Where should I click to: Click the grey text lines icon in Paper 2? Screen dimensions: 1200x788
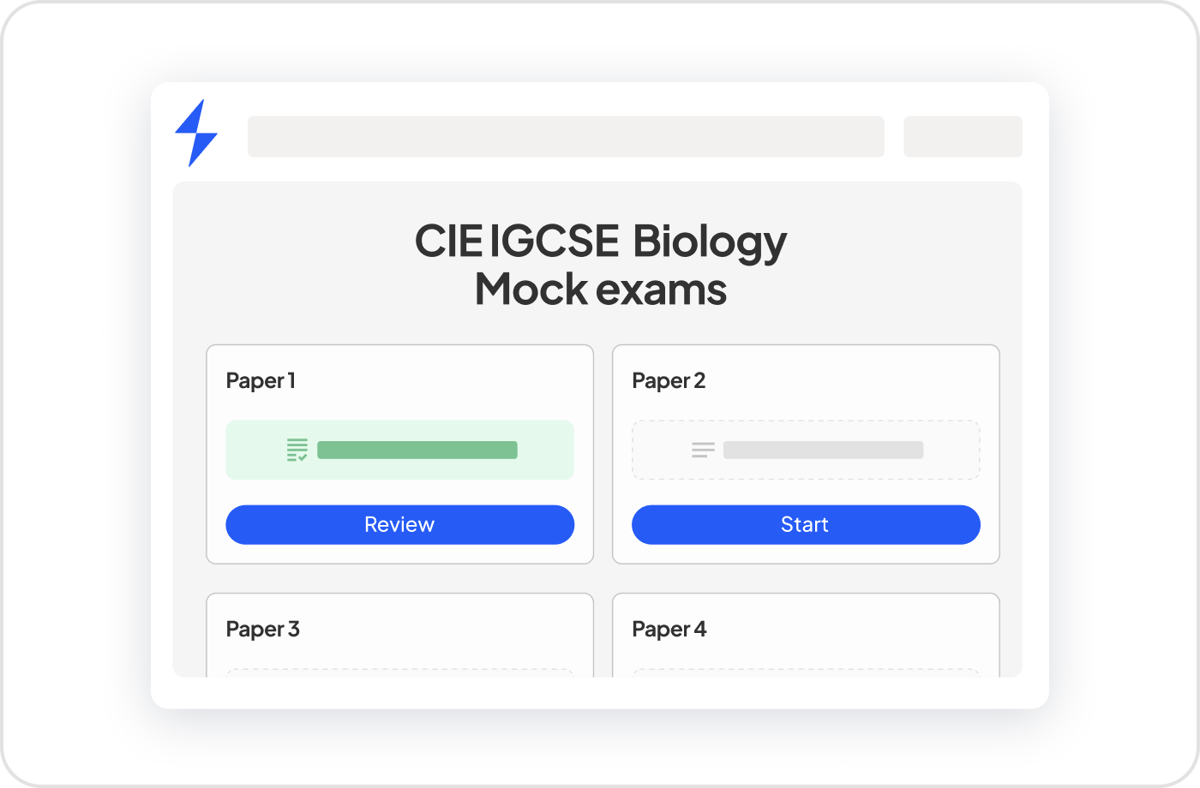pos(703,450)
